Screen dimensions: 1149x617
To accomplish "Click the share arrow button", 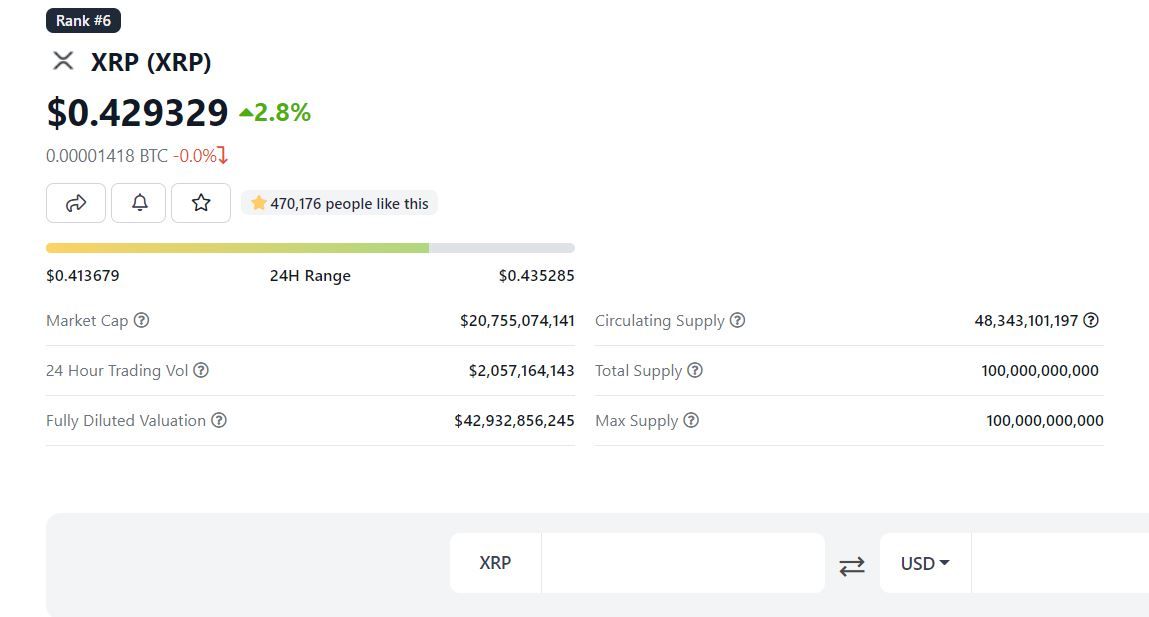I will coord(76,203).
